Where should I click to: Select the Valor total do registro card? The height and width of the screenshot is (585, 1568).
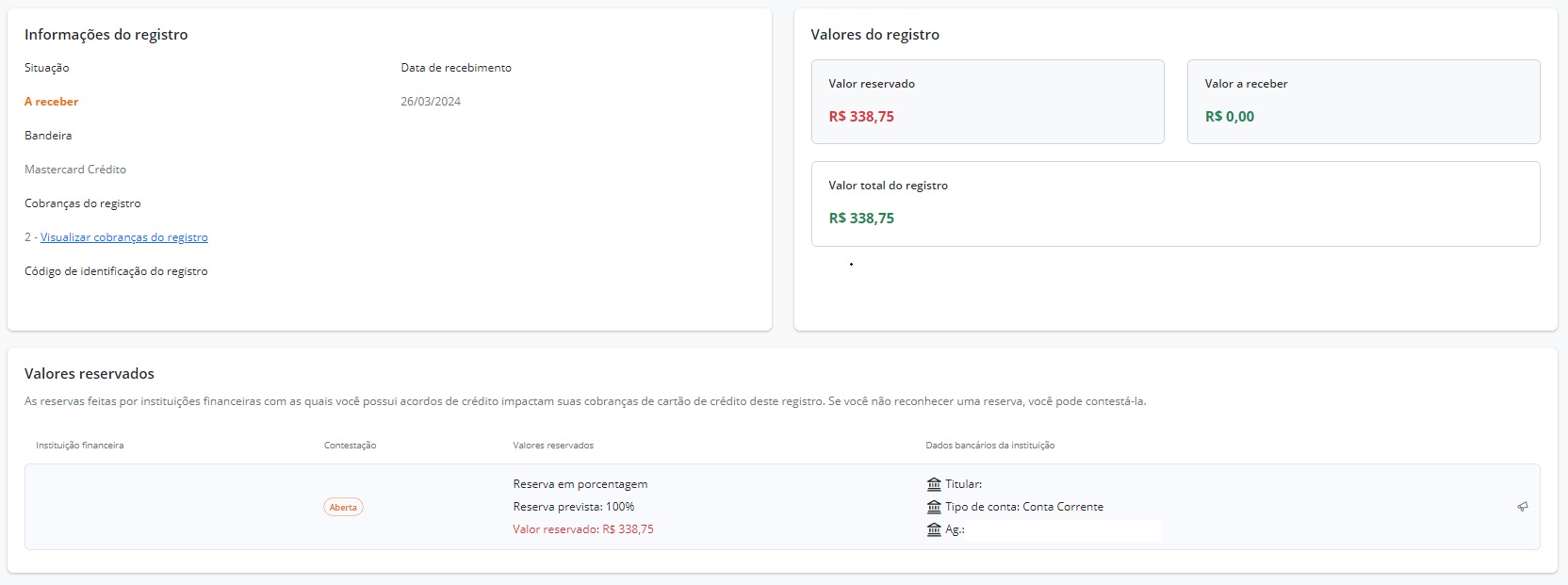pos(1176,203)
